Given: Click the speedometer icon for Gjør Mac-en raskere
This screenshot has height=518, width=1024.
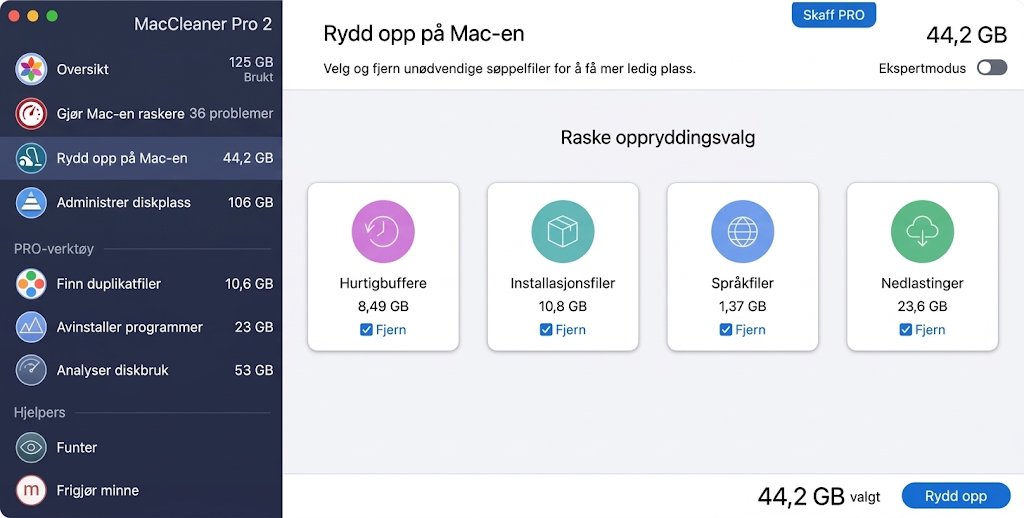Looking at the screenshot, I should tap(31, 114).
